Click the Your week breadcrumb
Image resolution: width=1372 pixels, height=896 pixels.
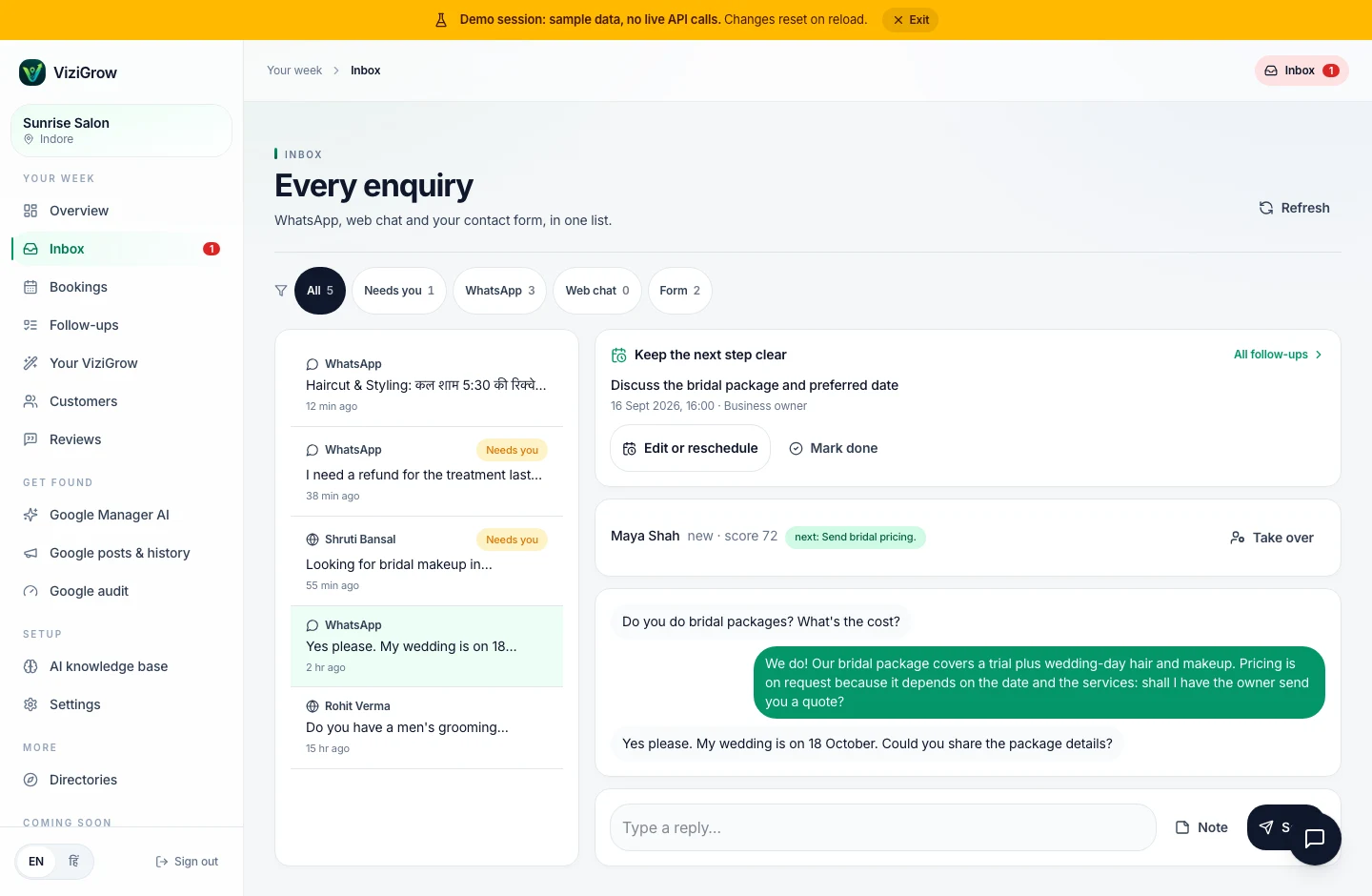click(294, 71)
